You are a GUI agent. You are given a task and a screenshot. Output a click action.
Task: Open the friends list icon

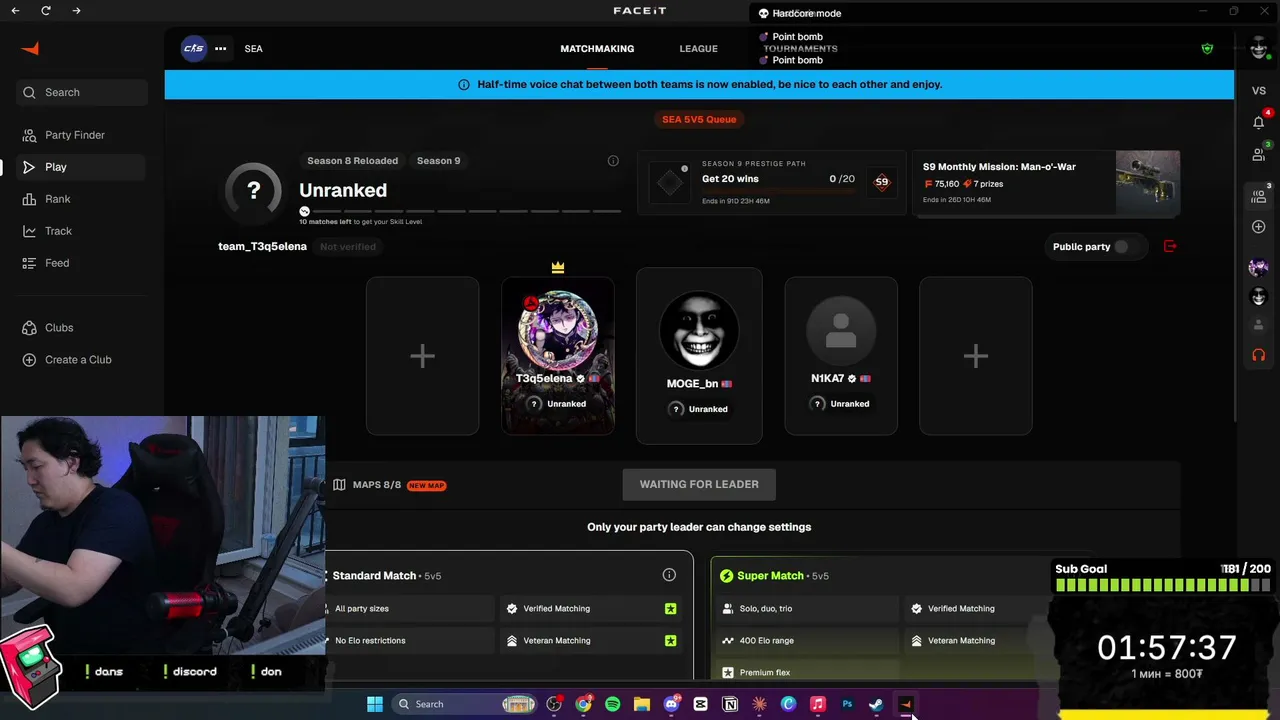(1259, 154)
